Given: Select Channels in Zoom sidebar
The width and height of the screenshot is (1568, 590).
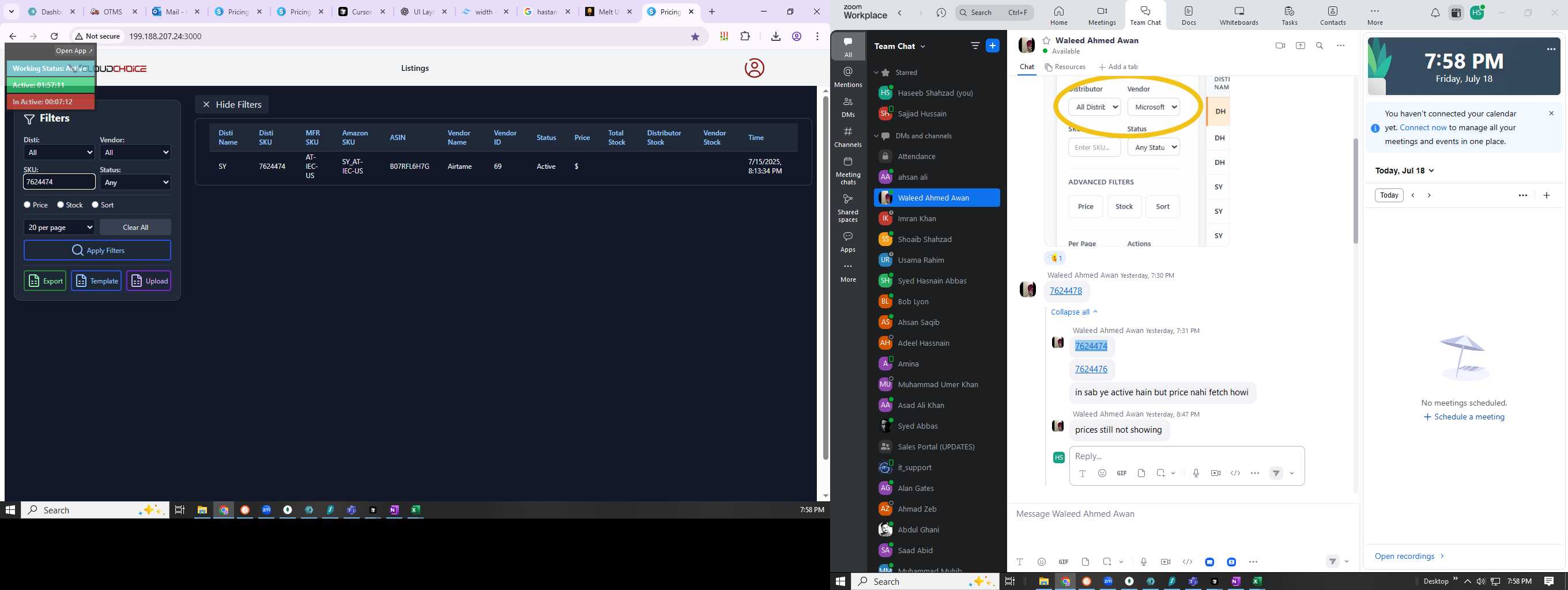Looking at the screenshot, I should [x=848, y=137].
